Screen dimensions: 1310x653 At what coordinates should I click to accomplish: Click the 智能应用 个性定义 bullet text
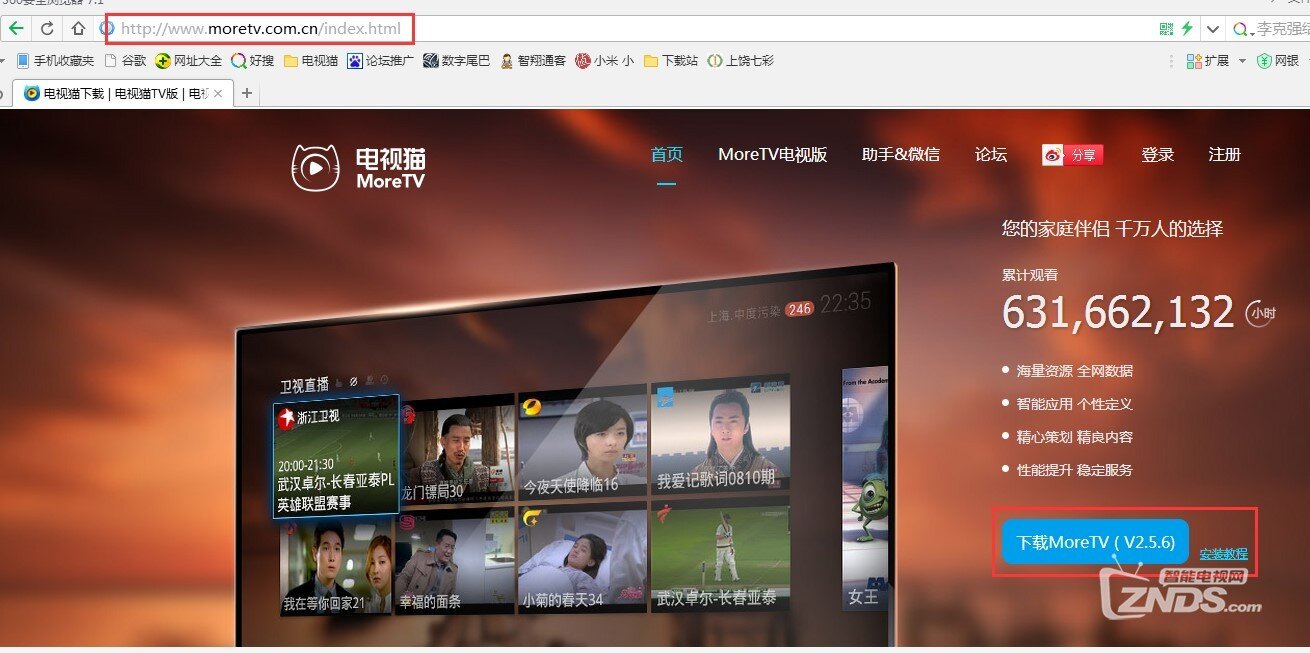point(1074,404)
